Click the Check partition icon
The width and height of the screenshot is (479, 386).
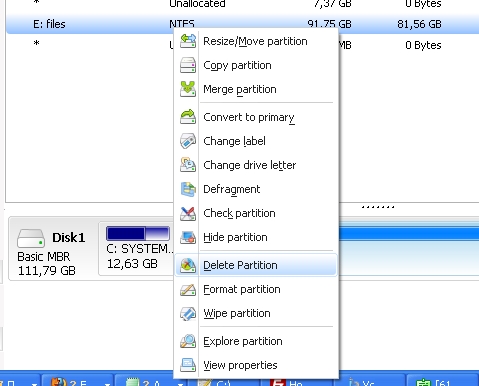[x=188, y=213]
